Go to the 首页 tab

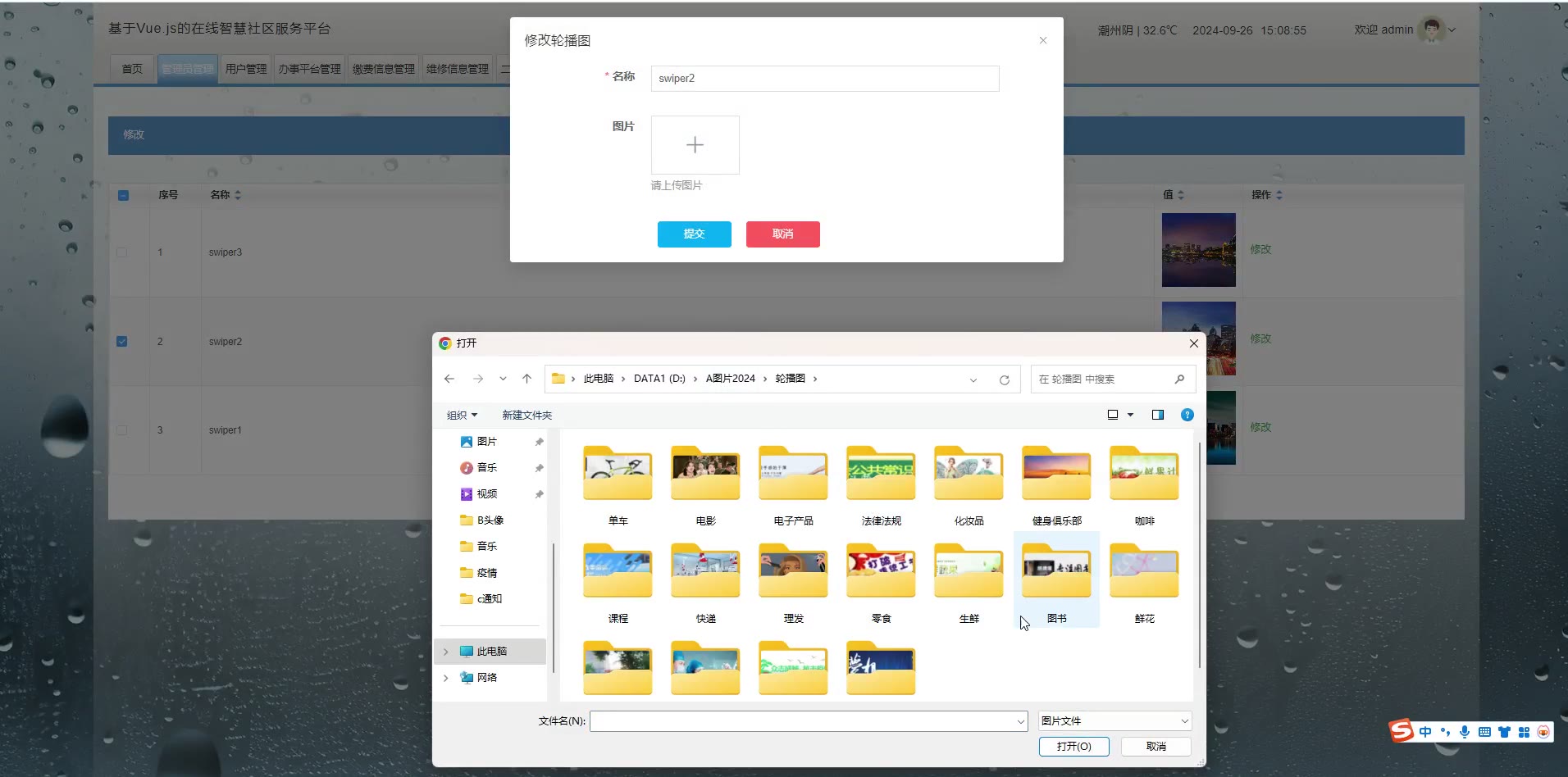(132, 69)
